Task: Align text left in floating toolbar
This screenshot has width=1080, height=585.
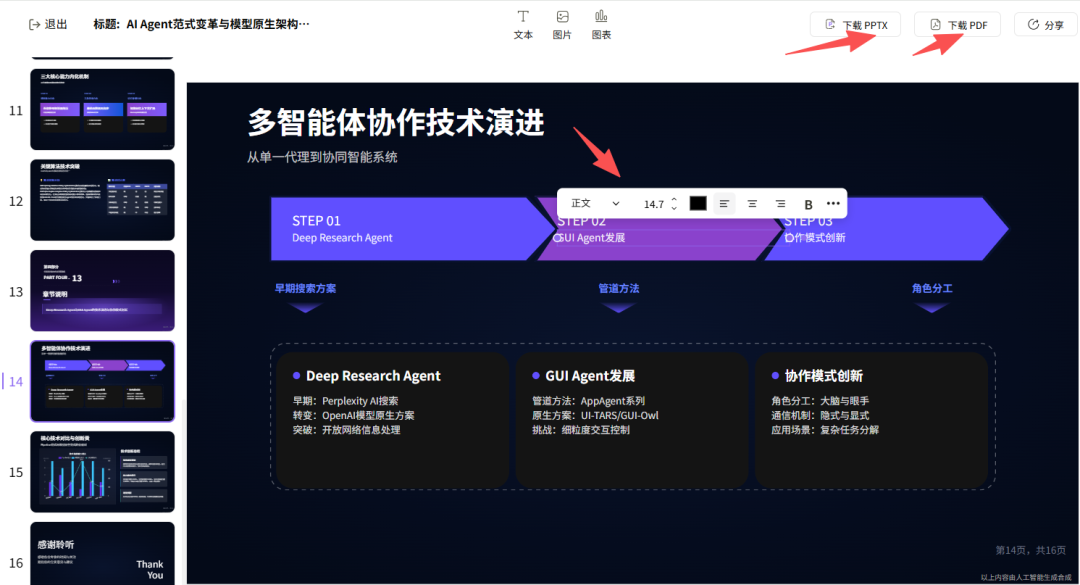Action: [x=724, y=203]
